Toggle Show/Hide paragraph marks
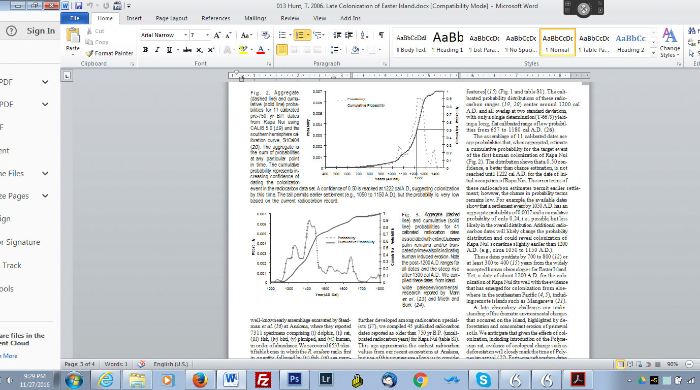The height and width of the screenshot is (390, 700). pyautogui.click(x=381, y=35)
